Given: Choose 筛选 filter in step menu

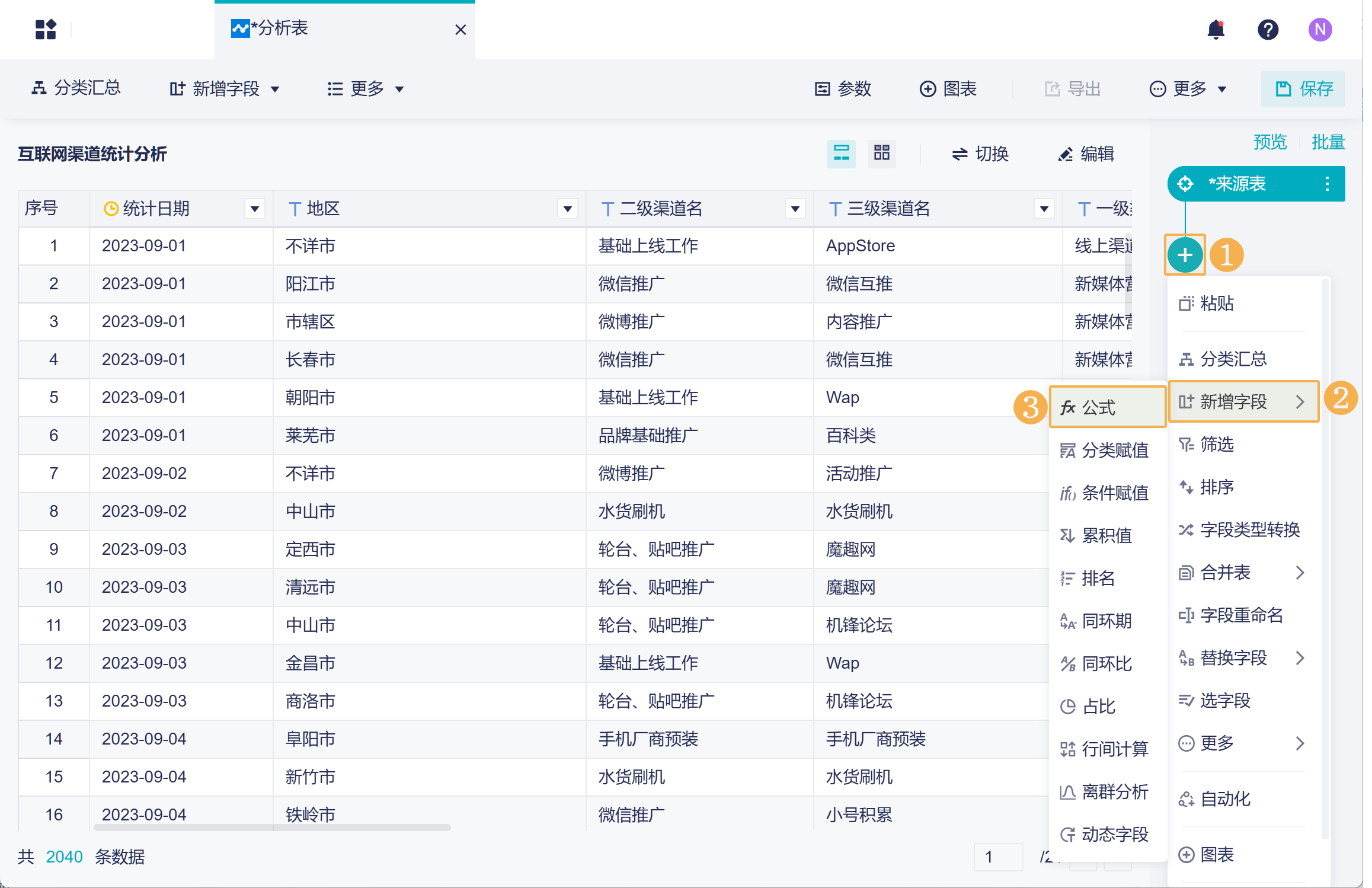Looking at the screenshot, I should [x=1216, y=444].
